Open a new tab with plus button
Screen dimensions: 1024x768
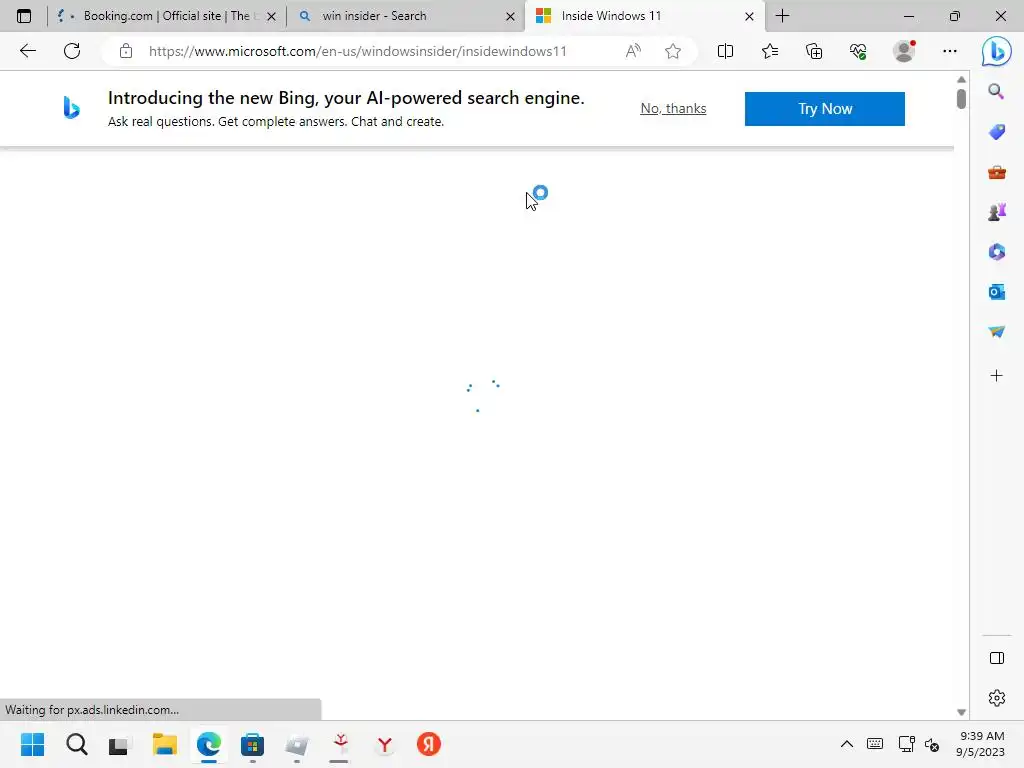tap(782, 16)
